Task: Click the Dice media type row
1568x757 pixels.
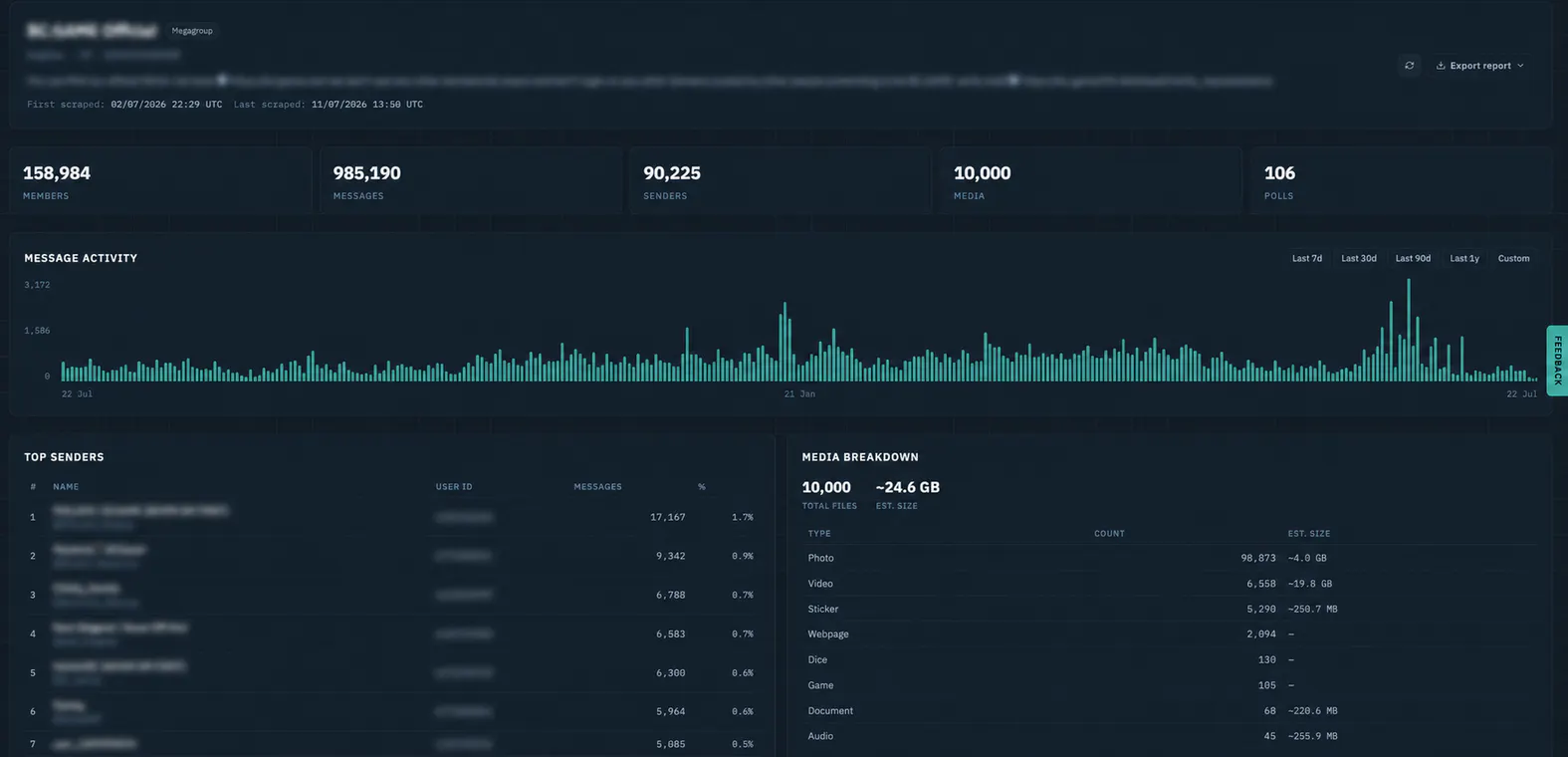Action: click(x=1170, y=659)
